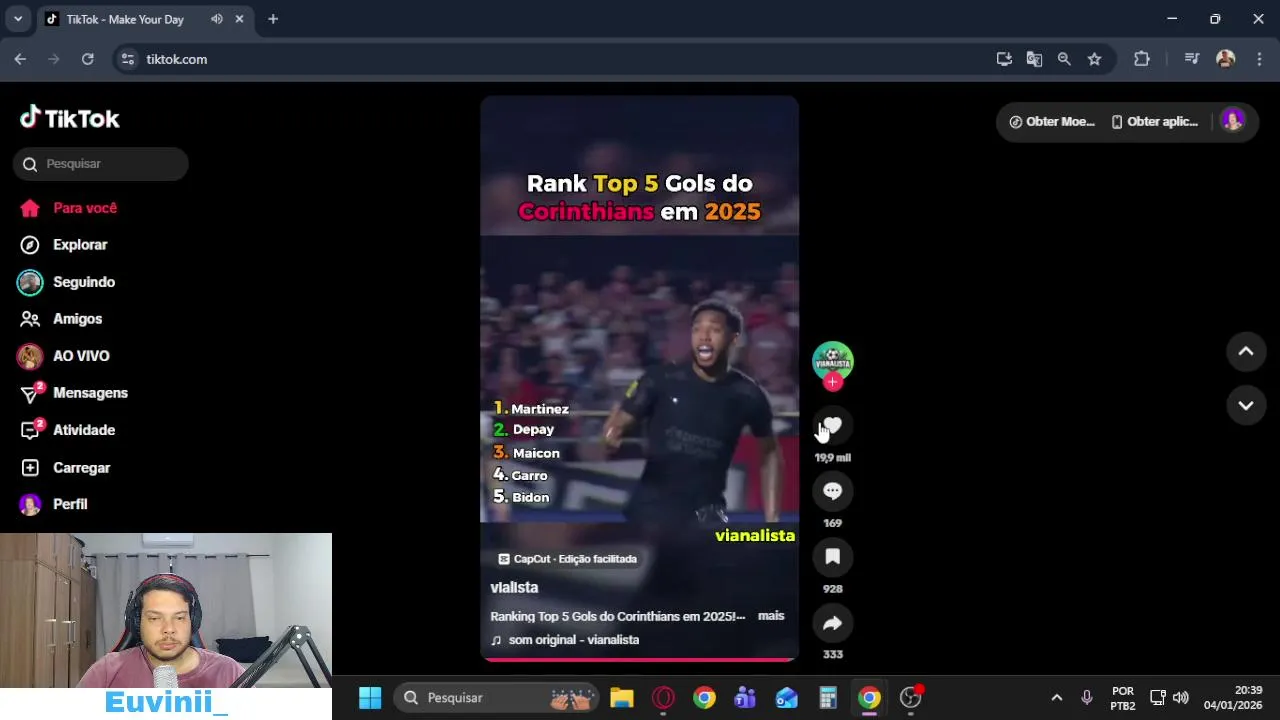This screenshot has width=1280, height=720.
Task: Mute the tab via speaker icon
Action: (x=217, y=19)
